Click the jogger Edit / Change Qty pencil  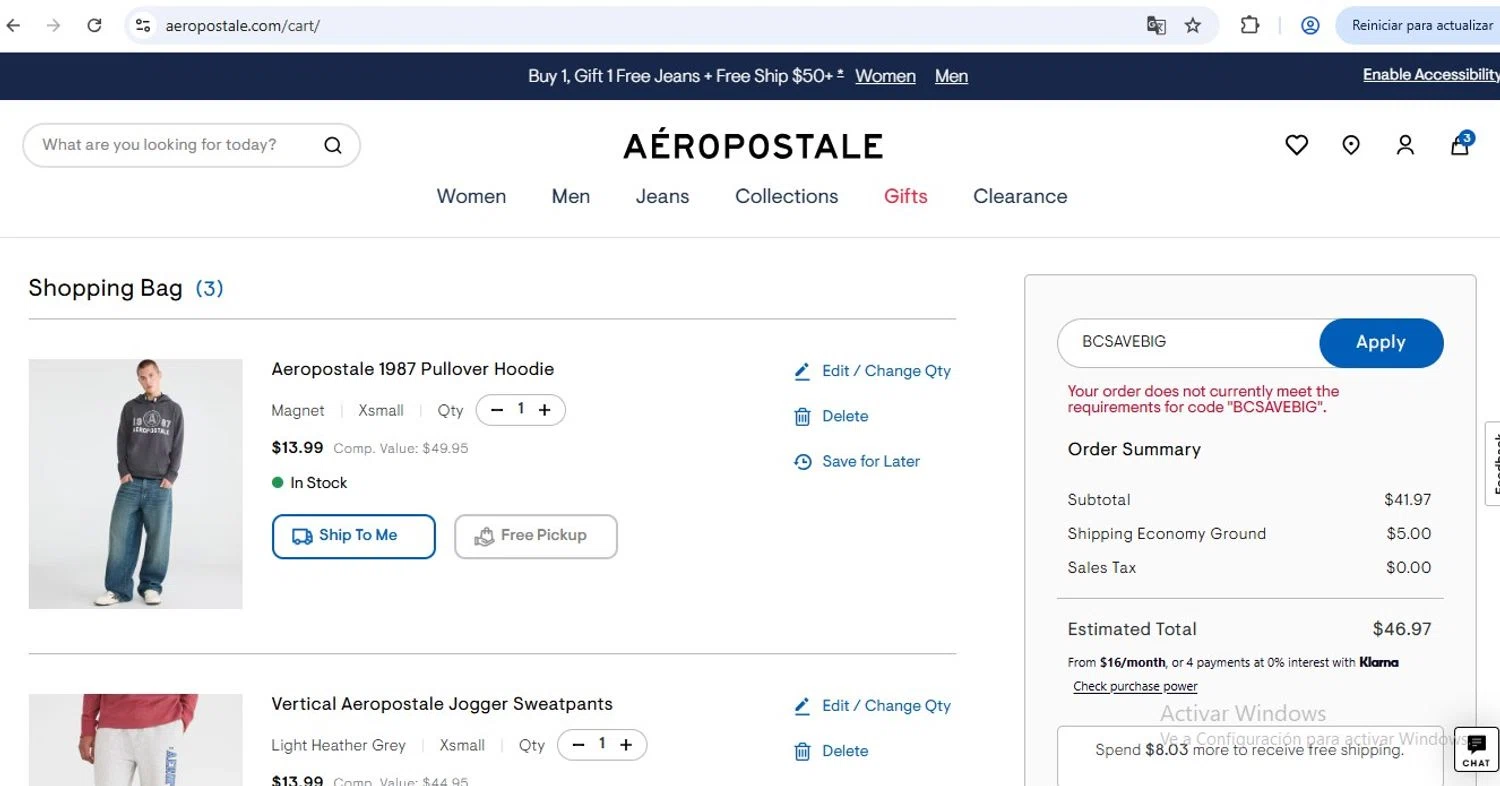pos(802,706)
